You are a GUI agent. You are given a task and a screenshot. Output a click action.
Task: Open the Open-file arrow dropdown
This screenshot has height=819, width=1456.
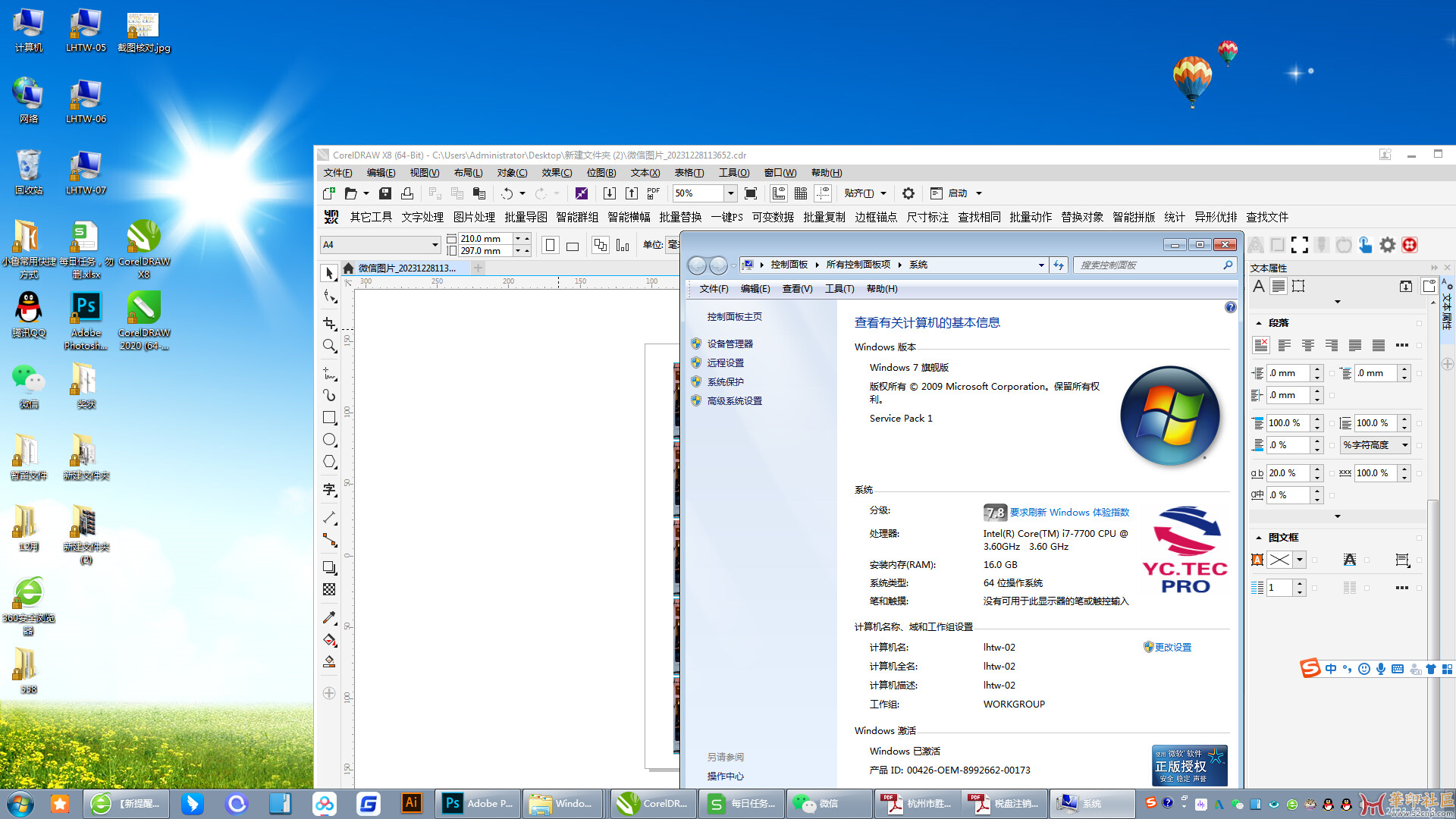[366, 193]
